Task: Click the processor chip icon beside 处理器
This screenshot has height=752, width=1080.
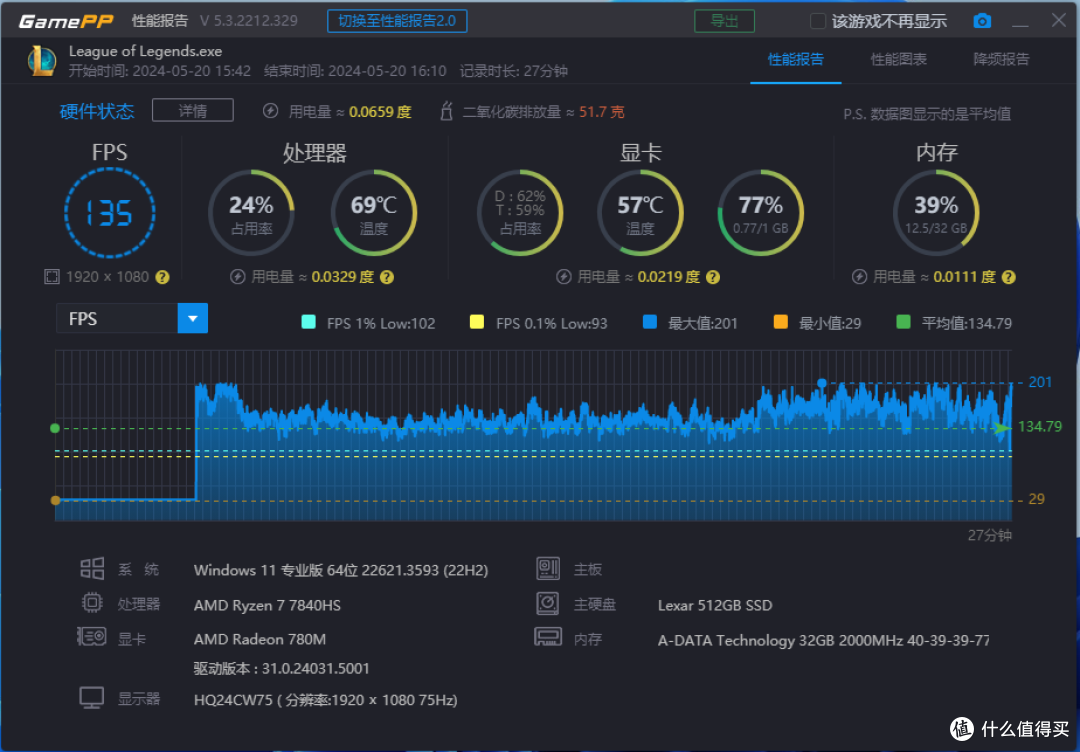Action: tap(92, 603)
